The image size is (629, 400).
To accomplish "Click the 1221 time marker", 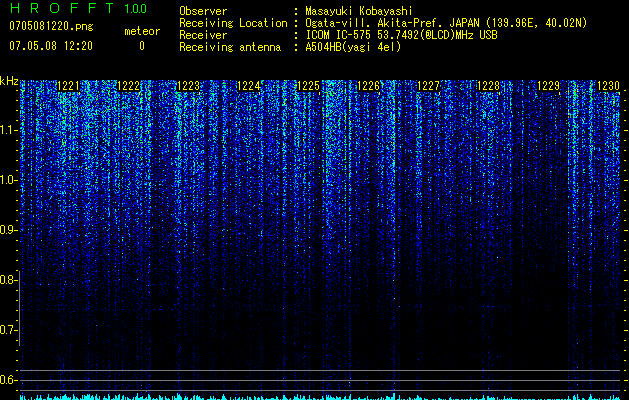I will [x=69, y=86].
